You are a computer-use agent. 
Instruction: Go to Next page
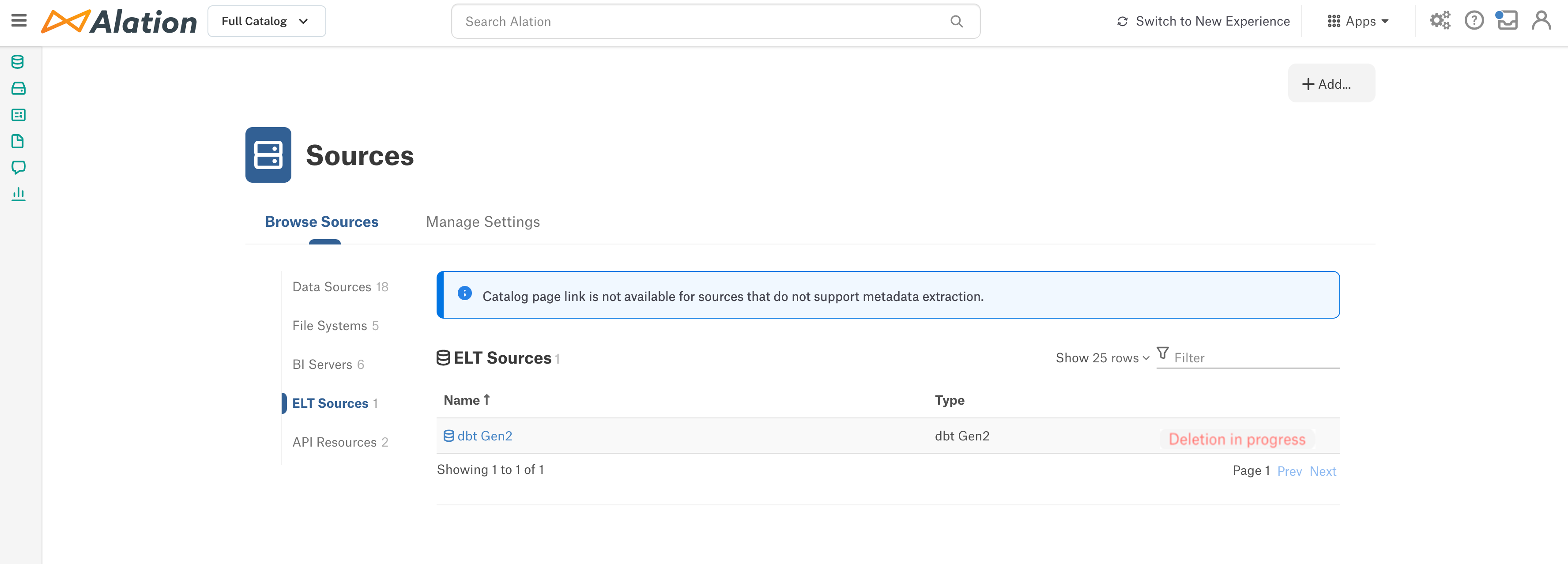click(1323, 471)
